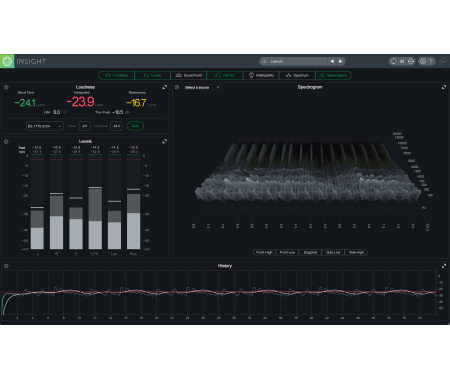Click the INSIGHT title text
The width and height of the screenshot is (450, 380).
(31, 61)
